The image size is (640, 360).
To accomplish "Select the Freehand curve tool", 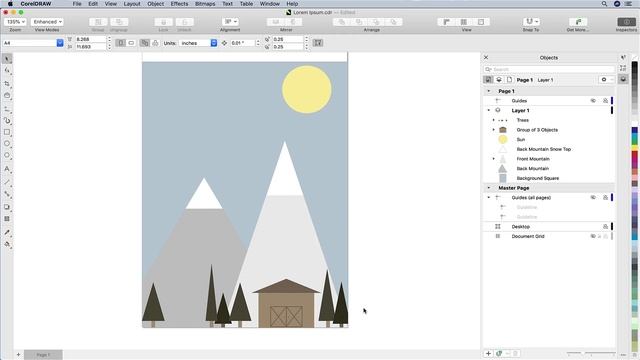I will (x=7, y=109).
